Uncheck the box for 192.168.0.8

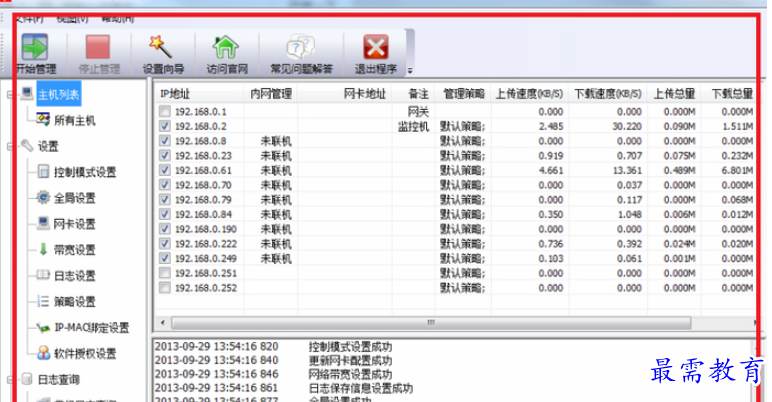tap(165, 141)
